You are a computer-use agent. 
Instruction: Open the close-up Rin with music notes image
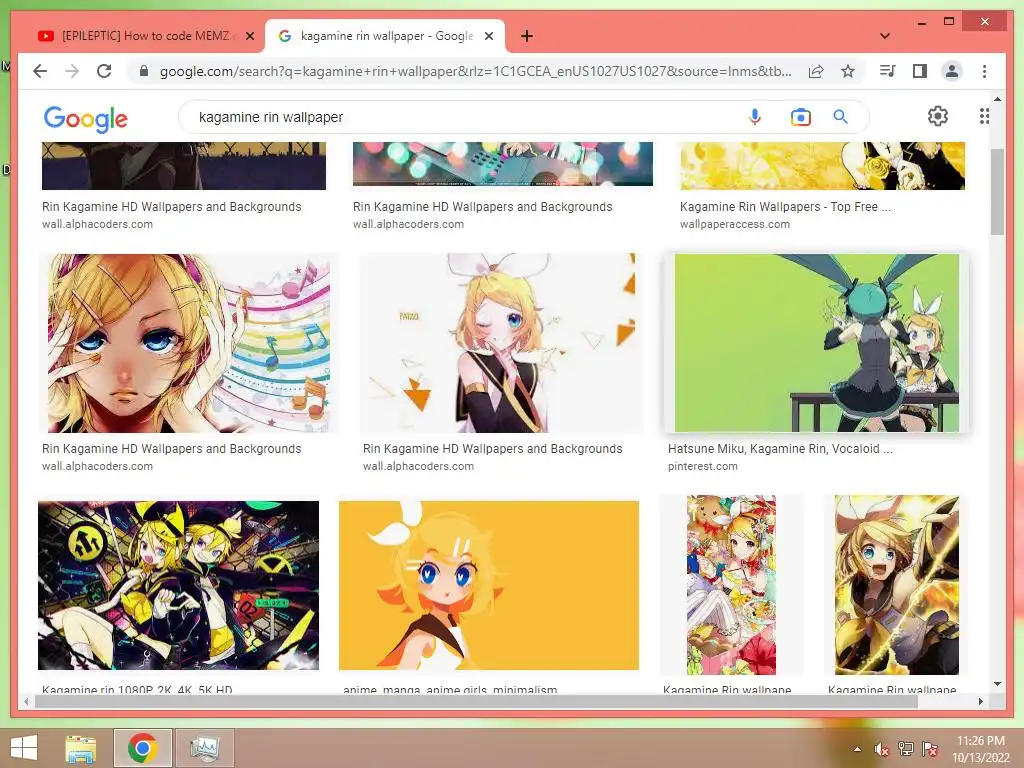click(189, 344)
